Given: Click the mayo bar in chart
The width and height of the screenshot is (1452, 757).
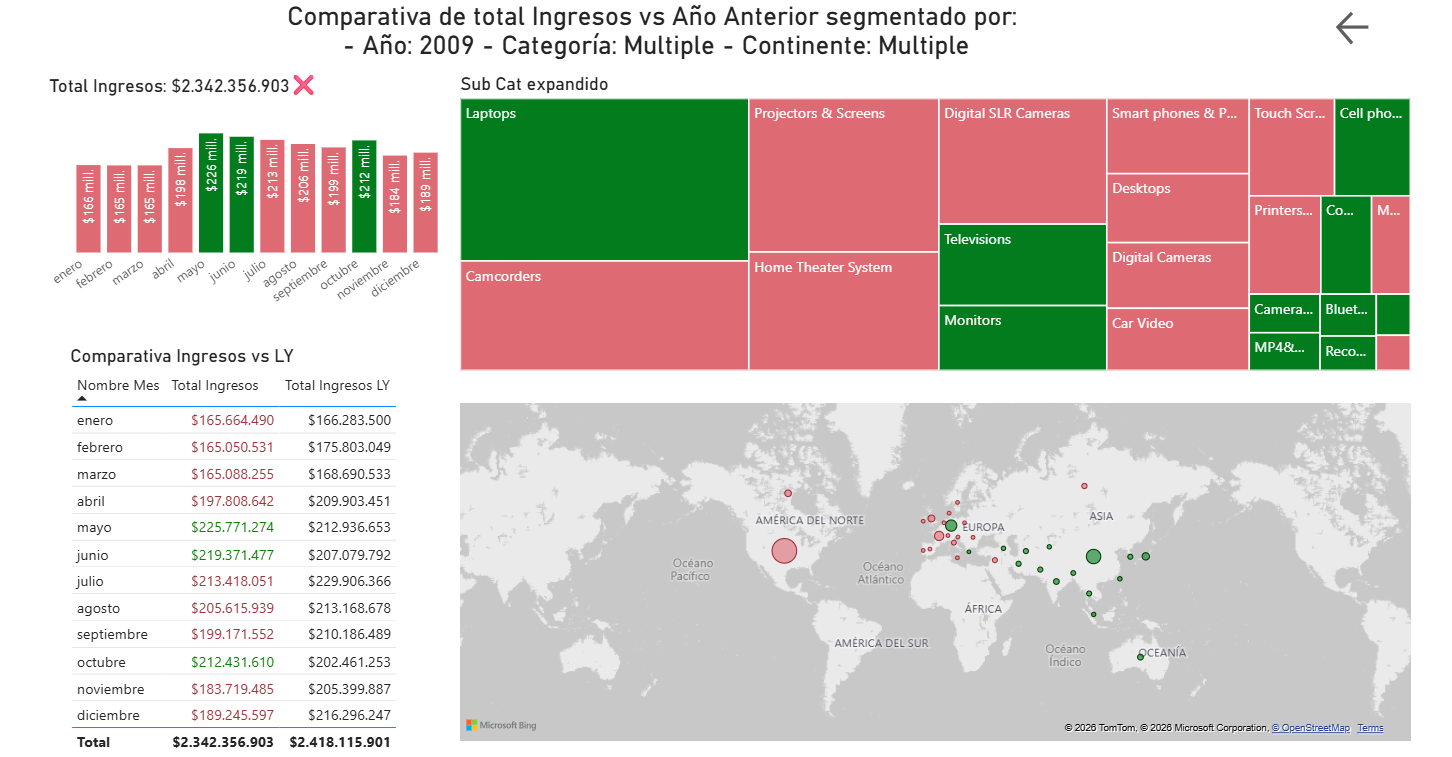Looking at the screenshot, I should pos(211,193).
